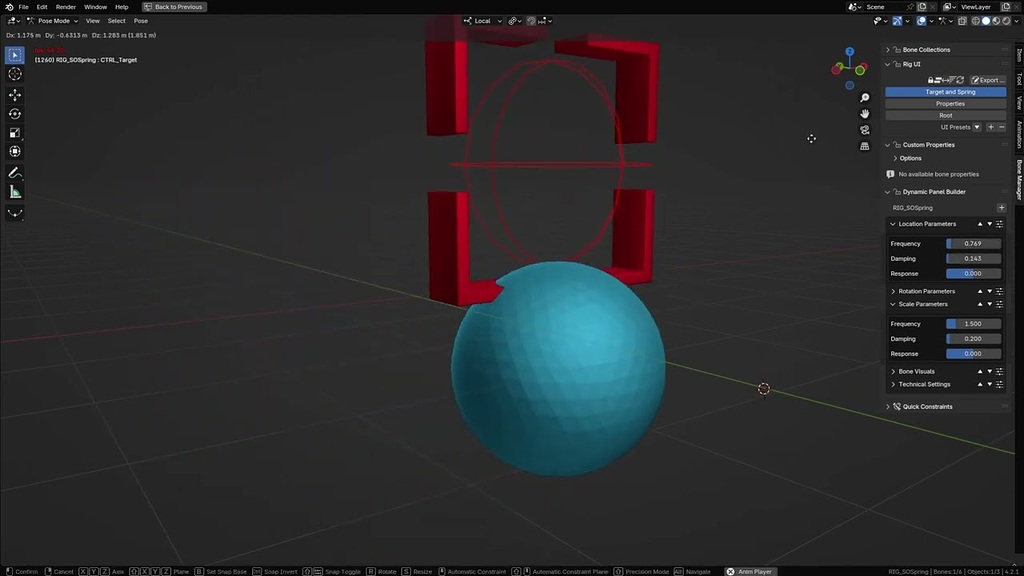Add UI preset with plus button

click(x=991, y=127)
